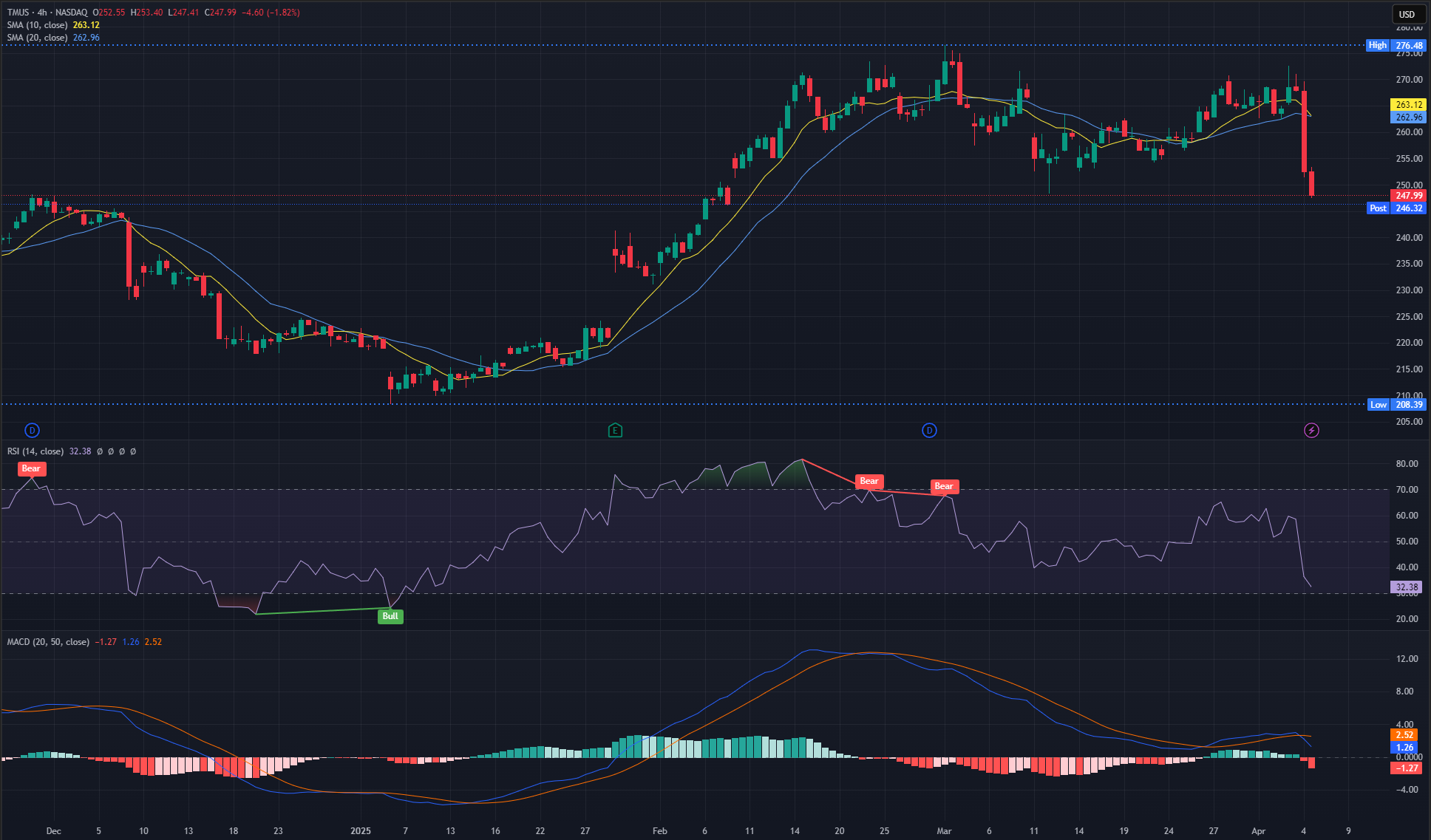The width and height of the screenshot is (1431, 840).
Task: Click the yellow 263.12 SMA price tag
Action: coord(1409,105)
